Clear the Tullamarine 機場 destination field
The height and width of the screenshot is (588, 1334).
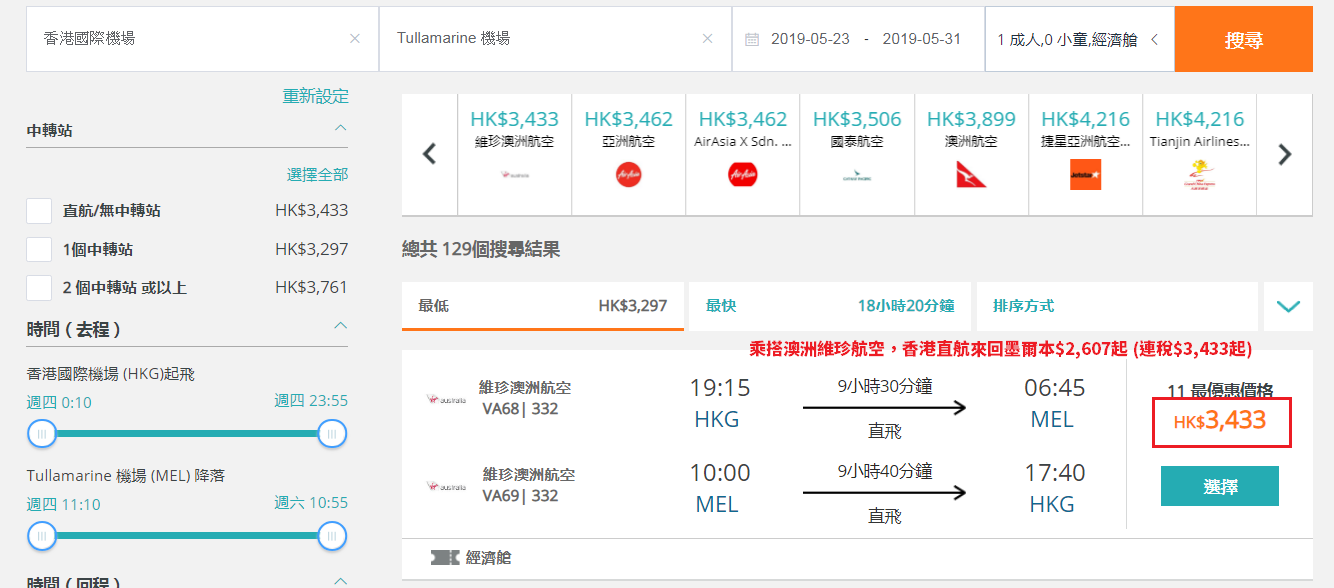(708, 39)
